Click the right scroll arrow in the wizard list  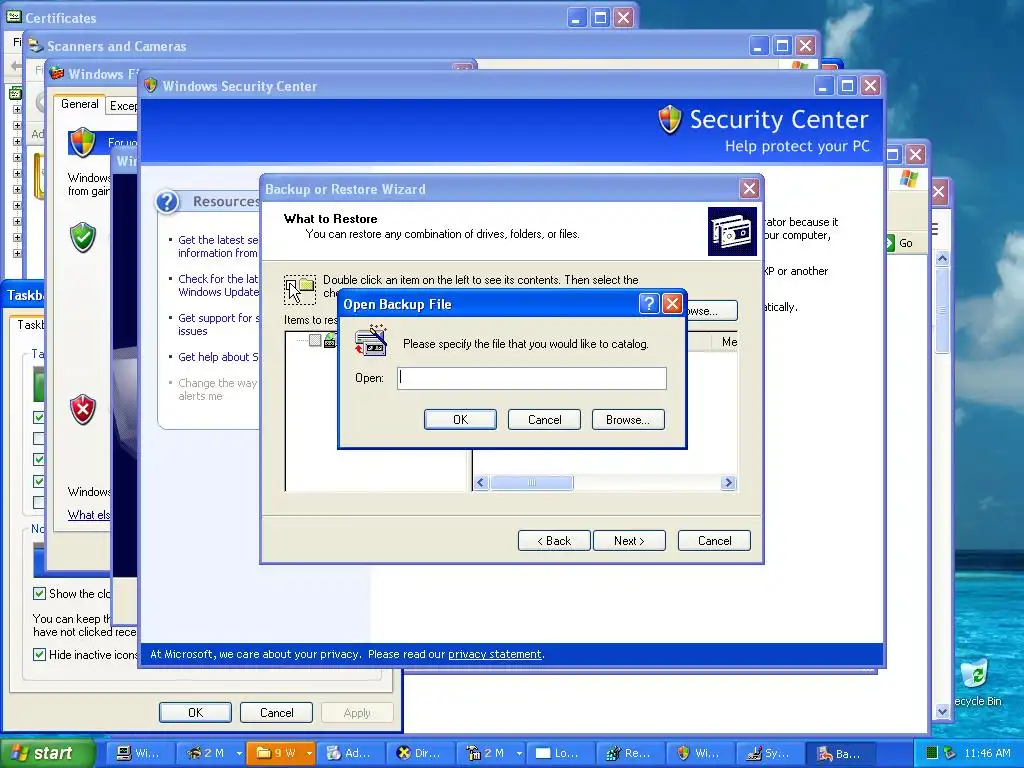pyautogui.click(x=728, y=483)
